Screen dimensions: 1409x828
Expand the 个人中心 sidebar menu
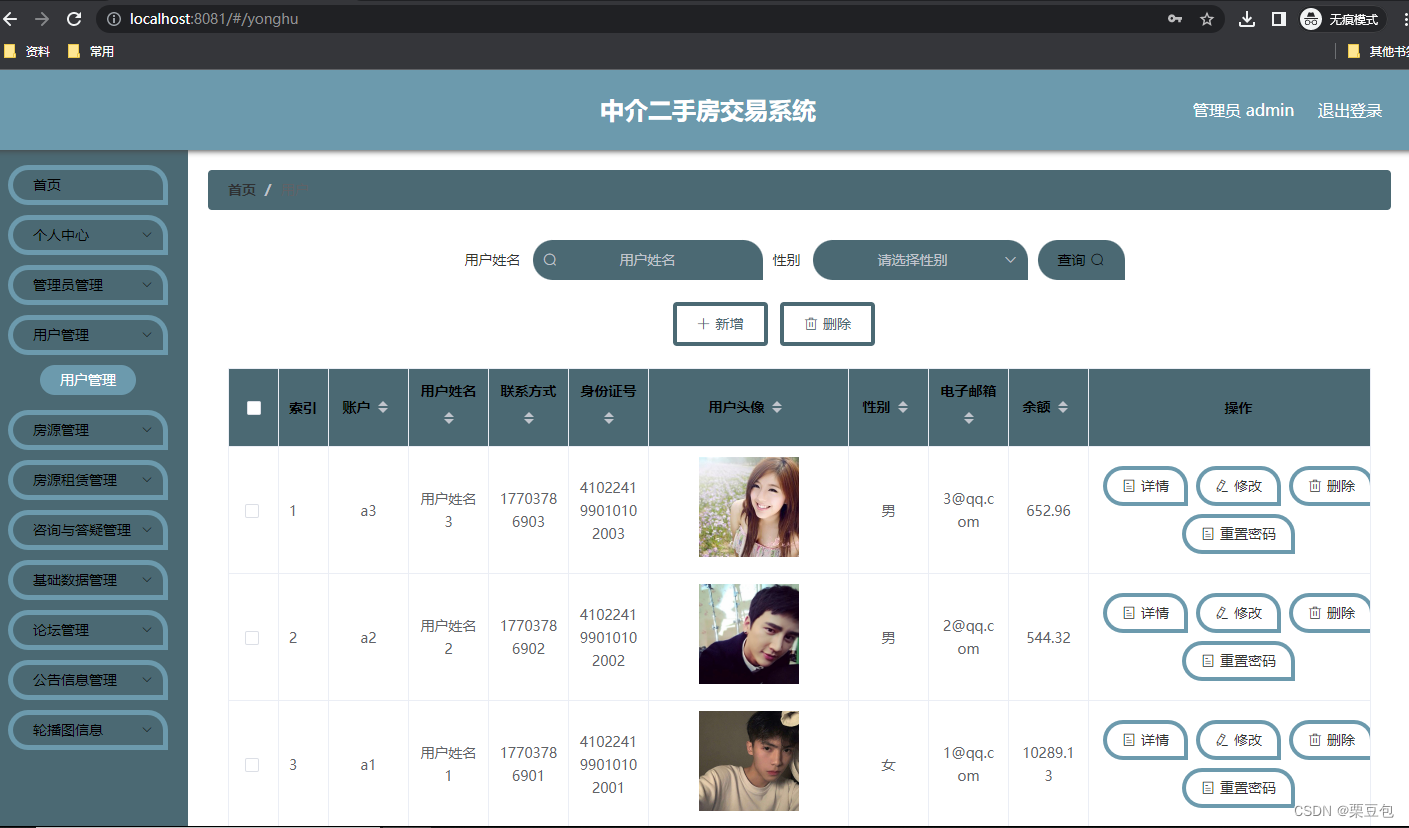[x=88, y=235]
